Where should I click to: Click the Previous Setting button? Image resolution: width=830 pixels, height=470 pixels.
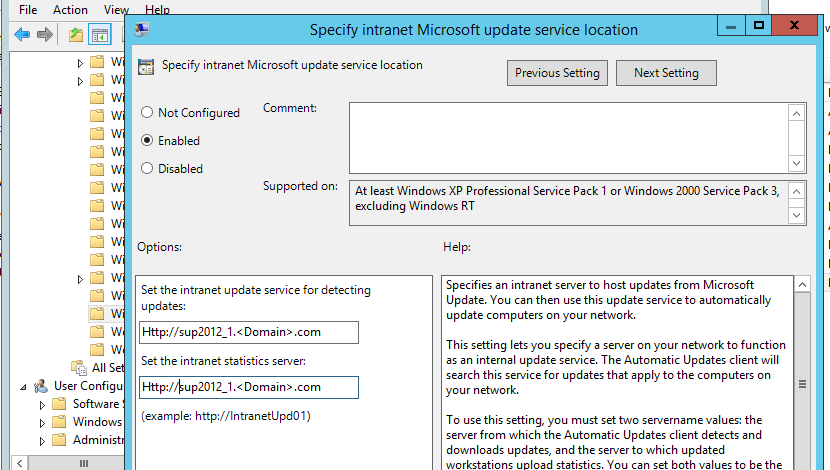(x=557, y=73)
